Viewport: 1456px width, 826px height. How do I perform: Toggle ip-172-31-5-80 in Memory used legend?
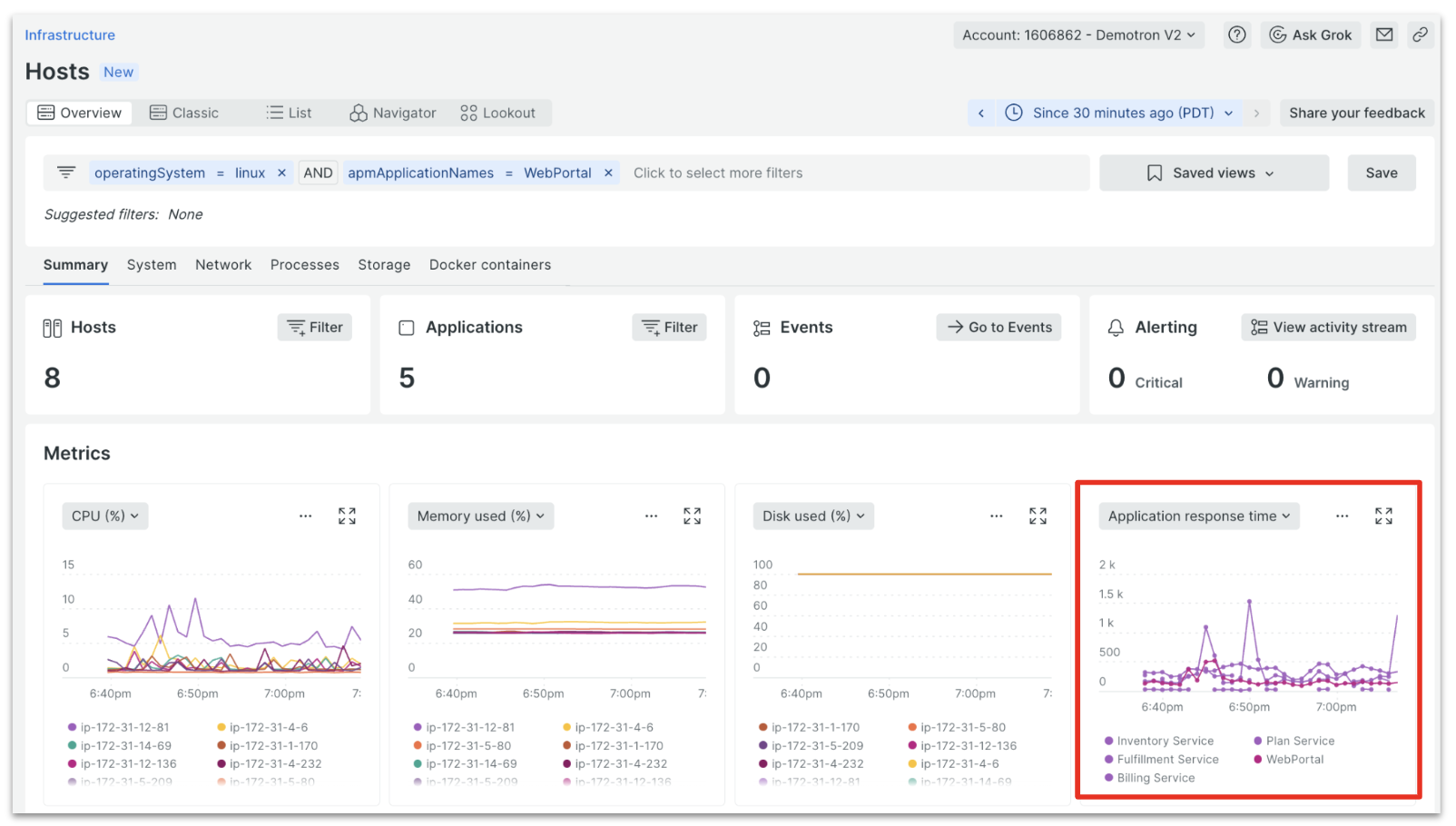click(x=462, y=745)
